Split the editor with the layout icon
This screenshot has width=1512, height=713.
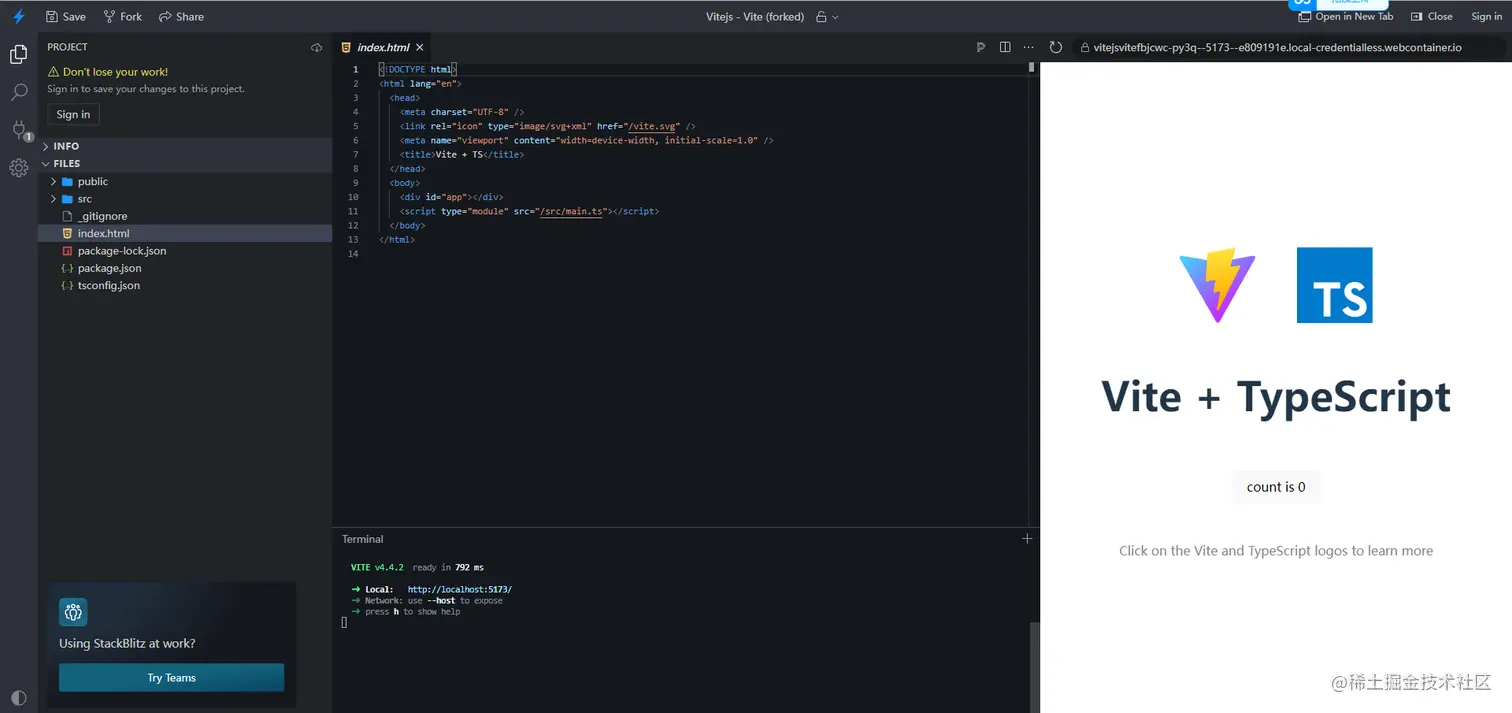coord(1005,47)
